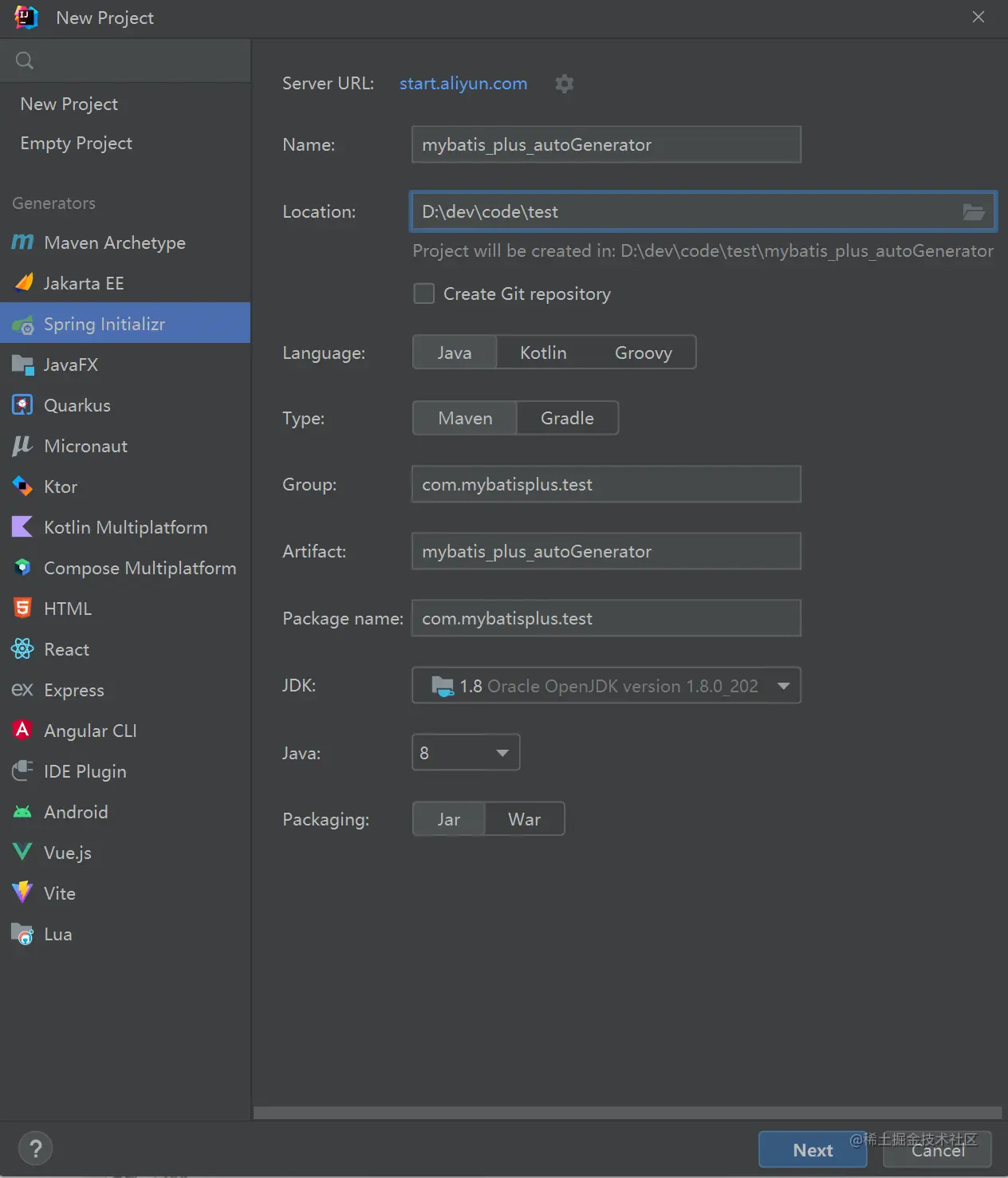Click the Vue.js generator icon
1008x1178 pixels.
coord(22,853)
